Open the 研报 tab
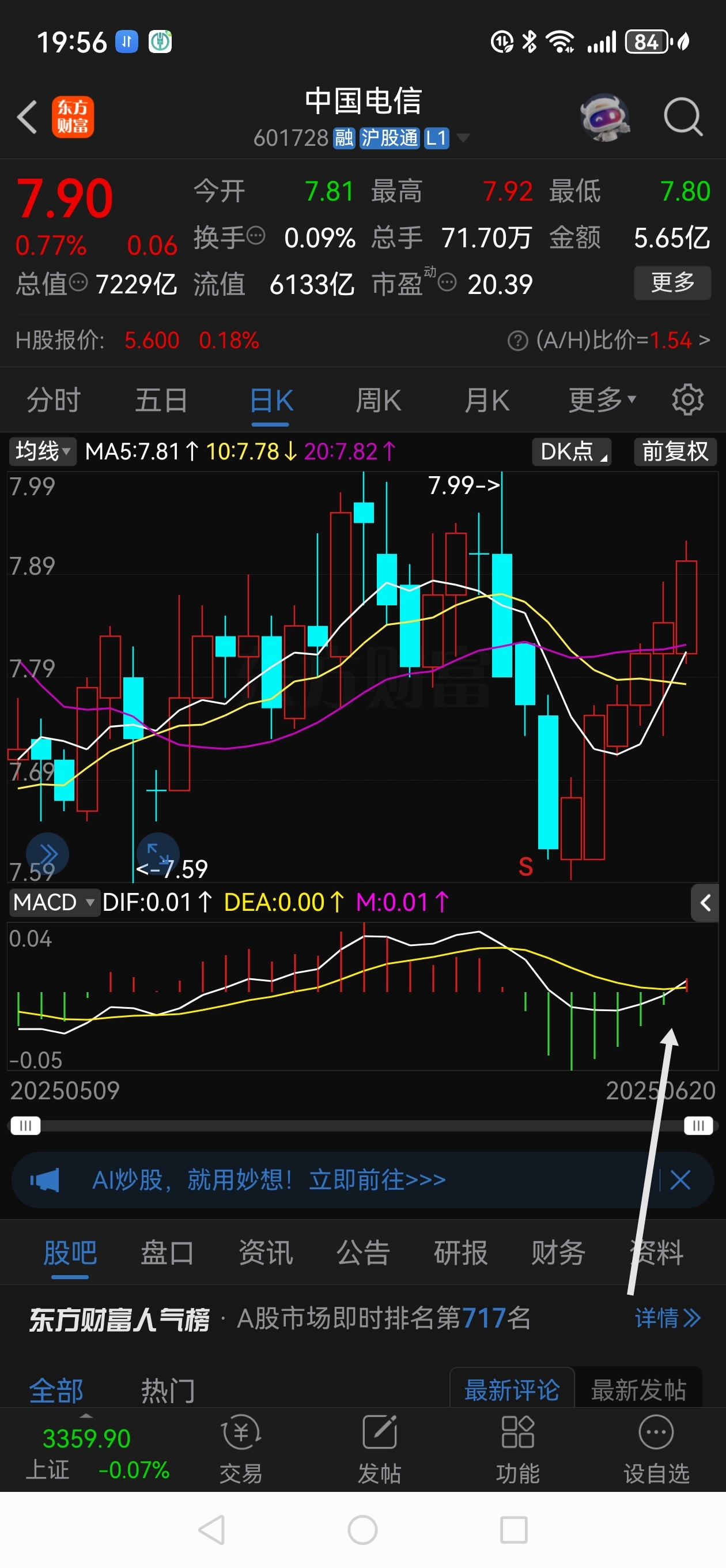Image resolution: width=726 pixels, height=1568 pixels. click(x=461, y=1253)
